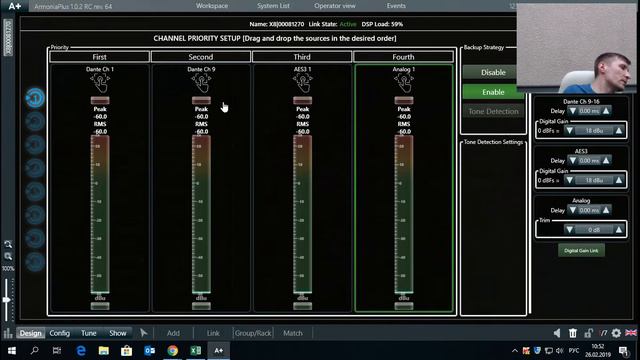Select Tone Detection backup strategy
The width and height of the screenshot is (640, 360).
coord(493,111)
